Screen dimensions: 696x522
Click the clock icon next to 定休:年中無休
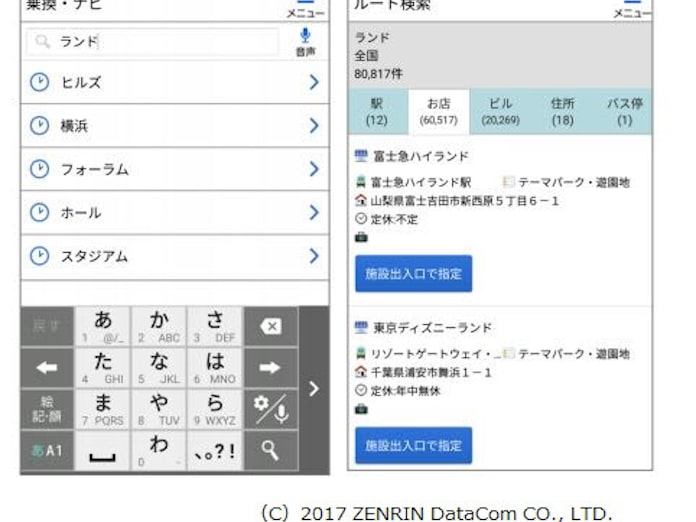(x=361, y=390)
